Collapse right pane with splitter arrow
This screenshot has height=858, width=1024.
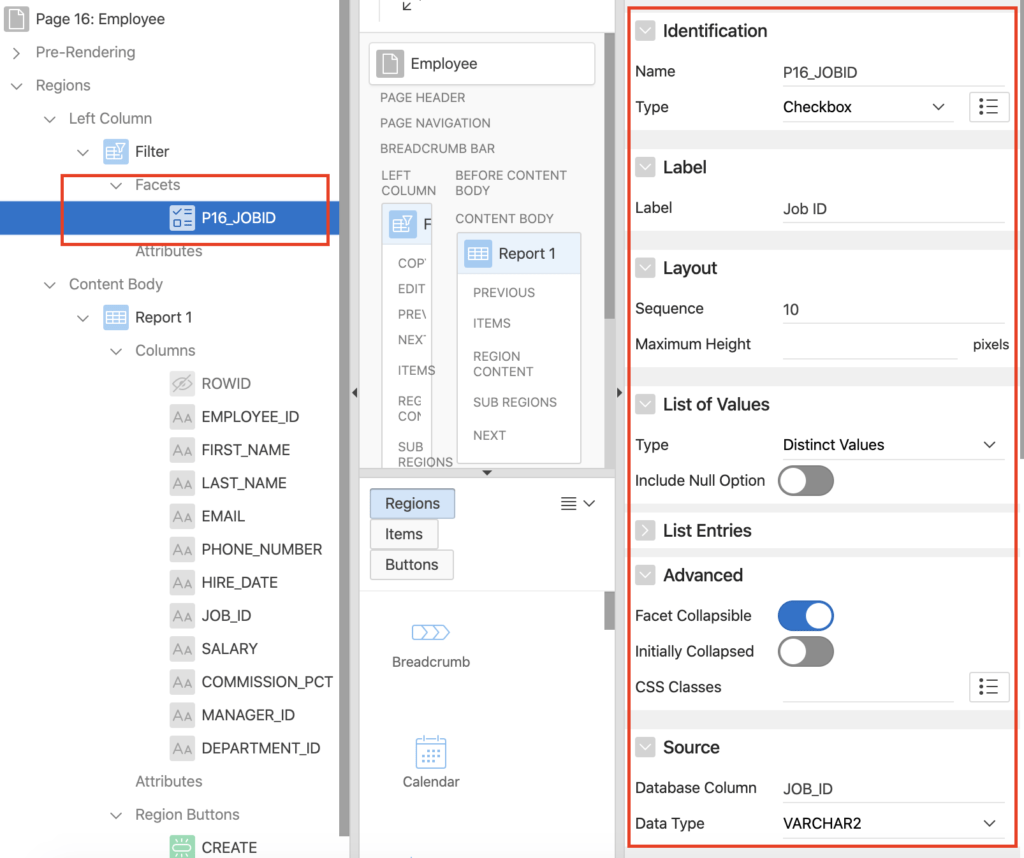(x=619, y=392)
